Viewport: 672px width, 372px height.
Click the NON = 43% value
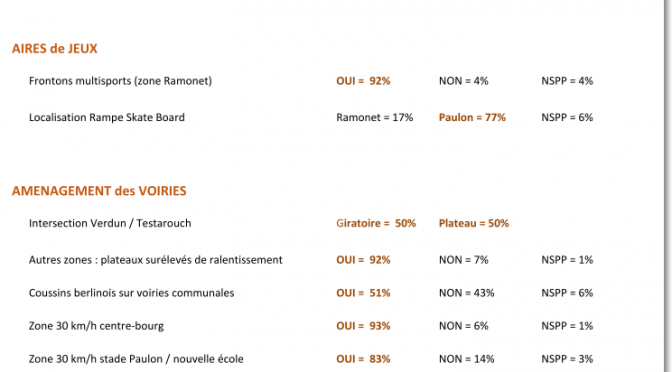(x=466, y=293)
